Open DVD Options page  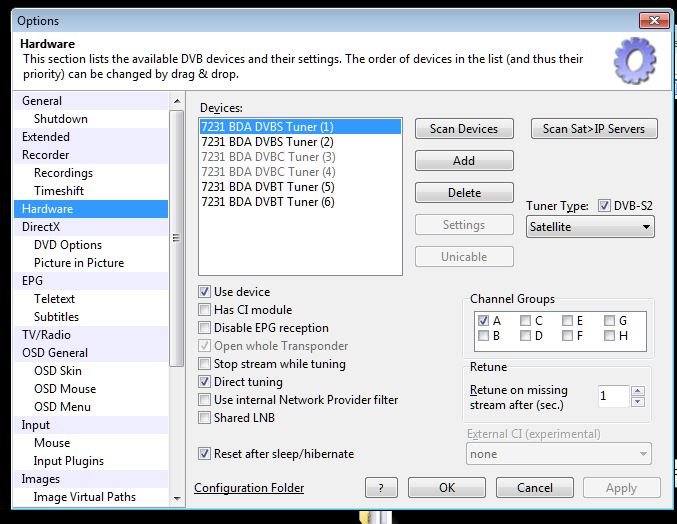[x=91, y=245]
